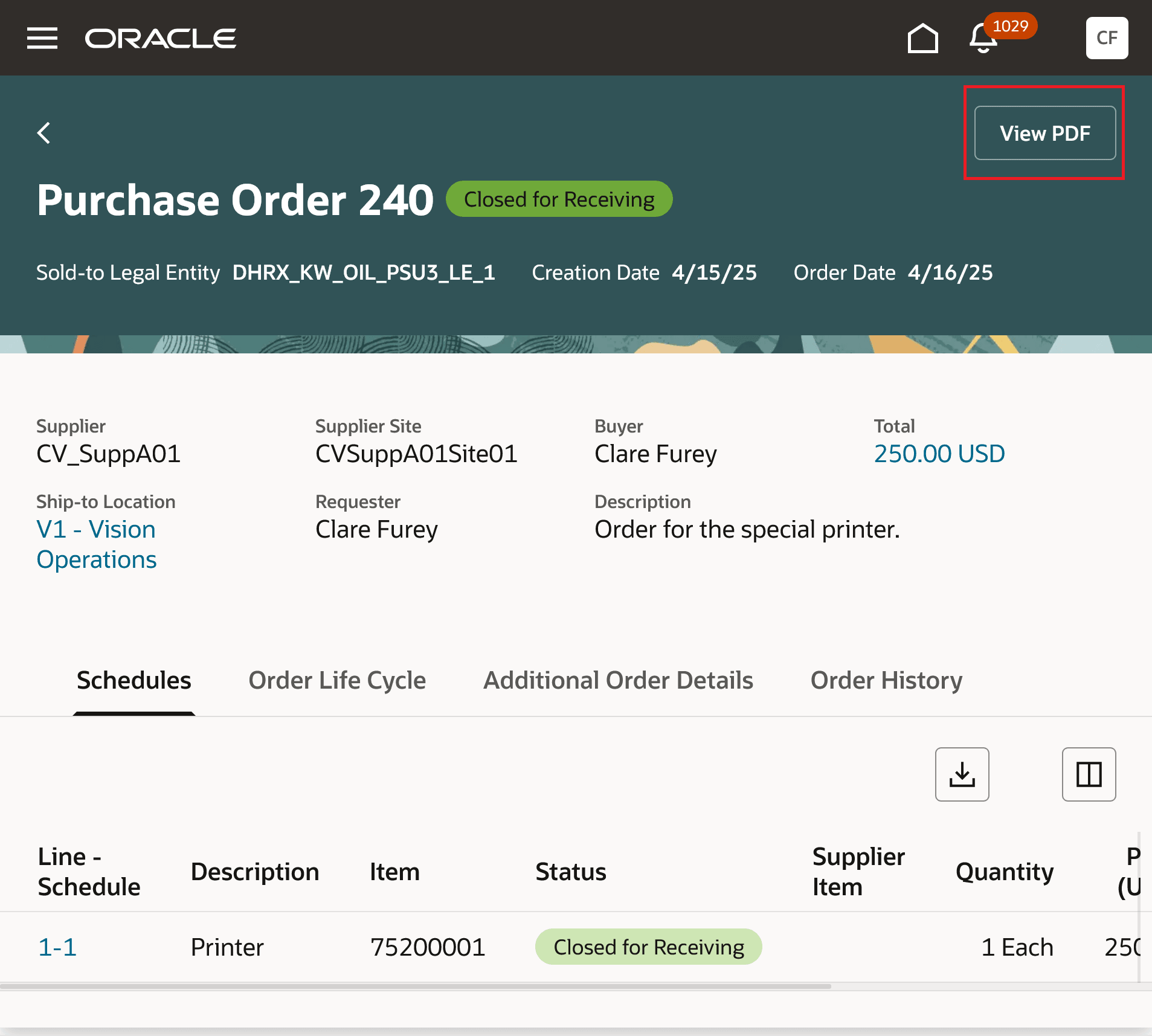Click the Printer description cell
The image size is (1152, 1036).
(x=227, y=947)
